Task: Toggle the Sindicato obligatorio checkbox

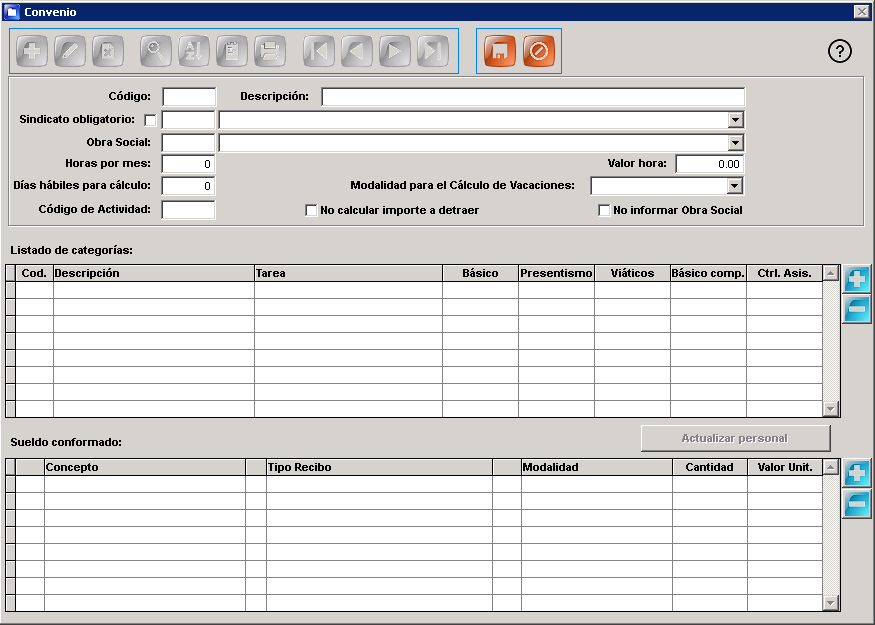Action: click(x=150, y=120)
